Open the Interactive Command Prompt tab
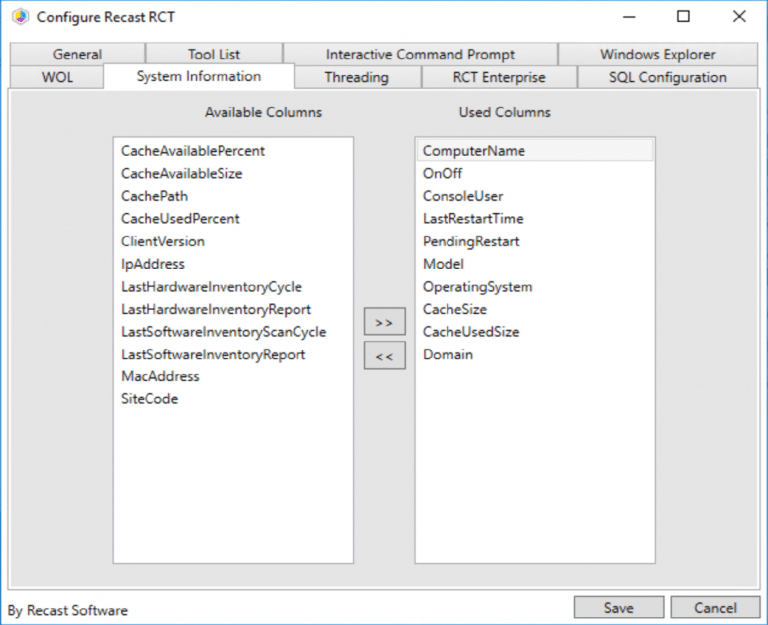 tap(420, 54)
